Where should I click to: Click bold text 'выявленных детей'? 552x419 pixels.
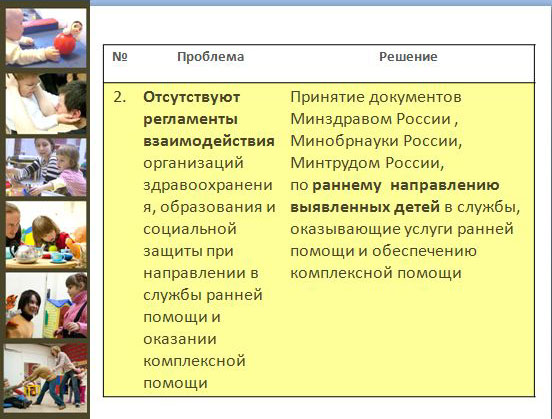pos(365,207)
